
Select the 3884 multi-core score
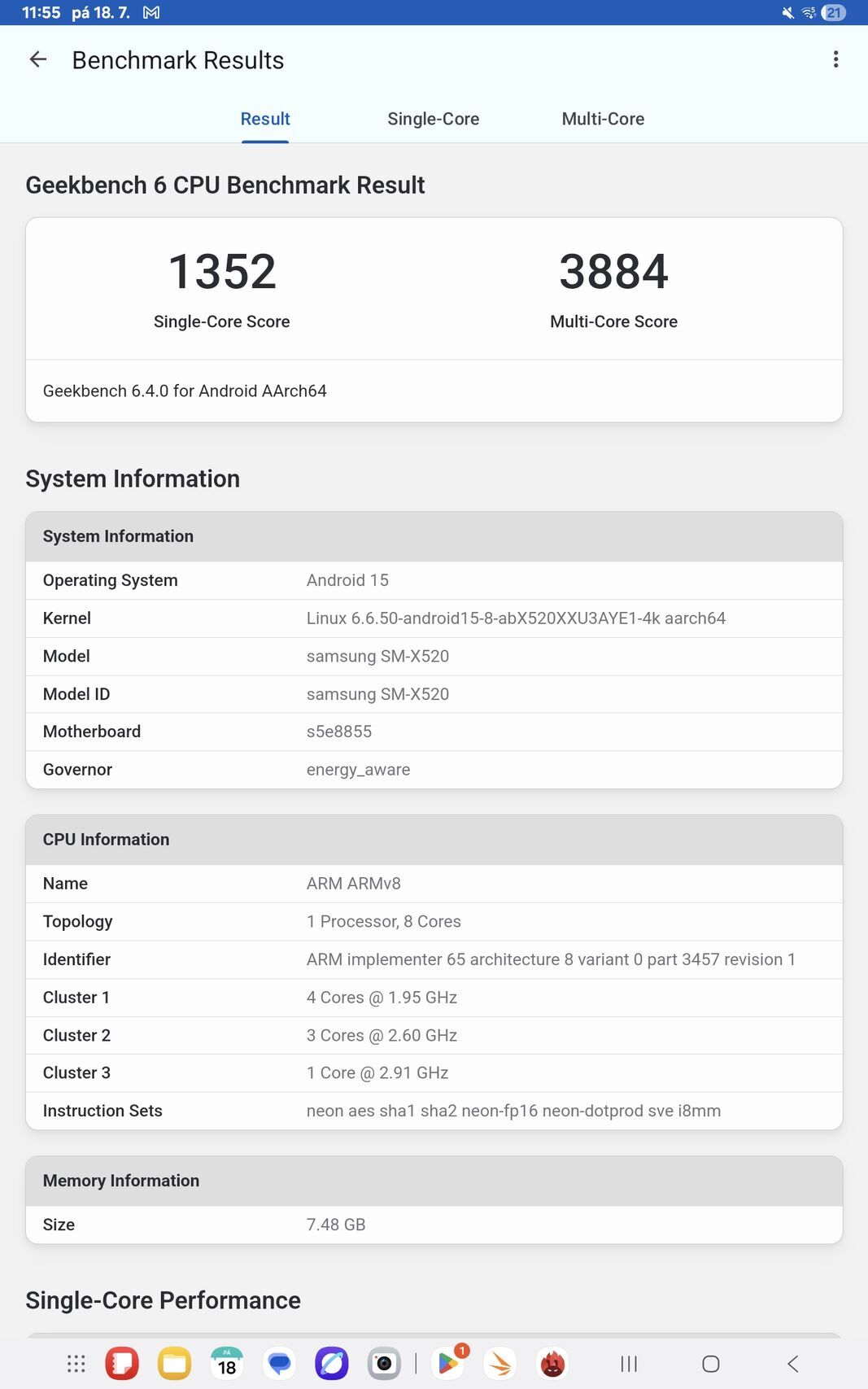point(614,271)
